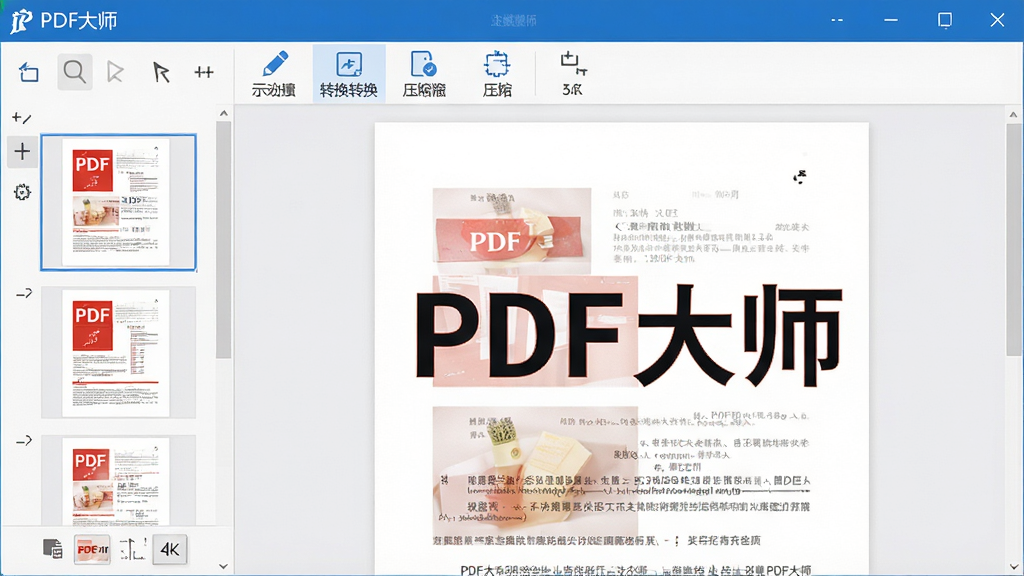This screenshot has width=1024, height=576.
Task: Click the small icon at page top-right
Action: click(x=800, y=177)
